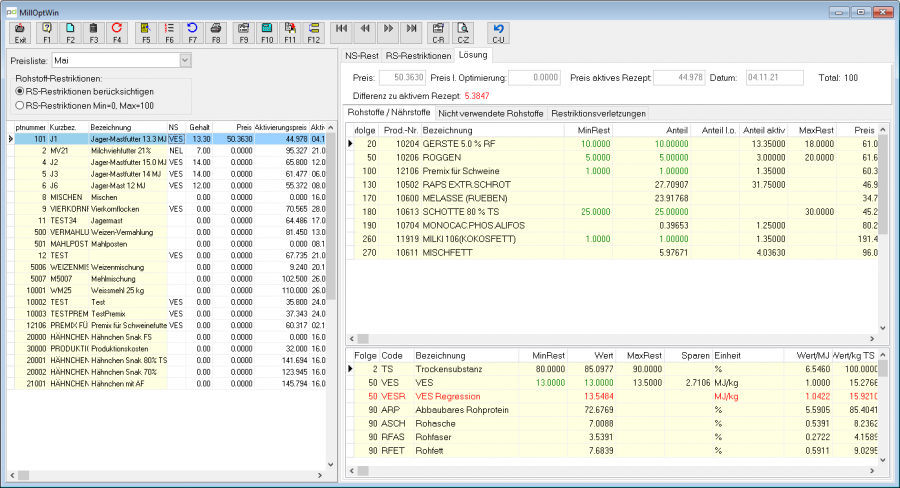The width and height of the screenshot is (900, 488).
Task: Open the Preisliste dropdown
Action: pyautogui.click(x=185, y=60)
